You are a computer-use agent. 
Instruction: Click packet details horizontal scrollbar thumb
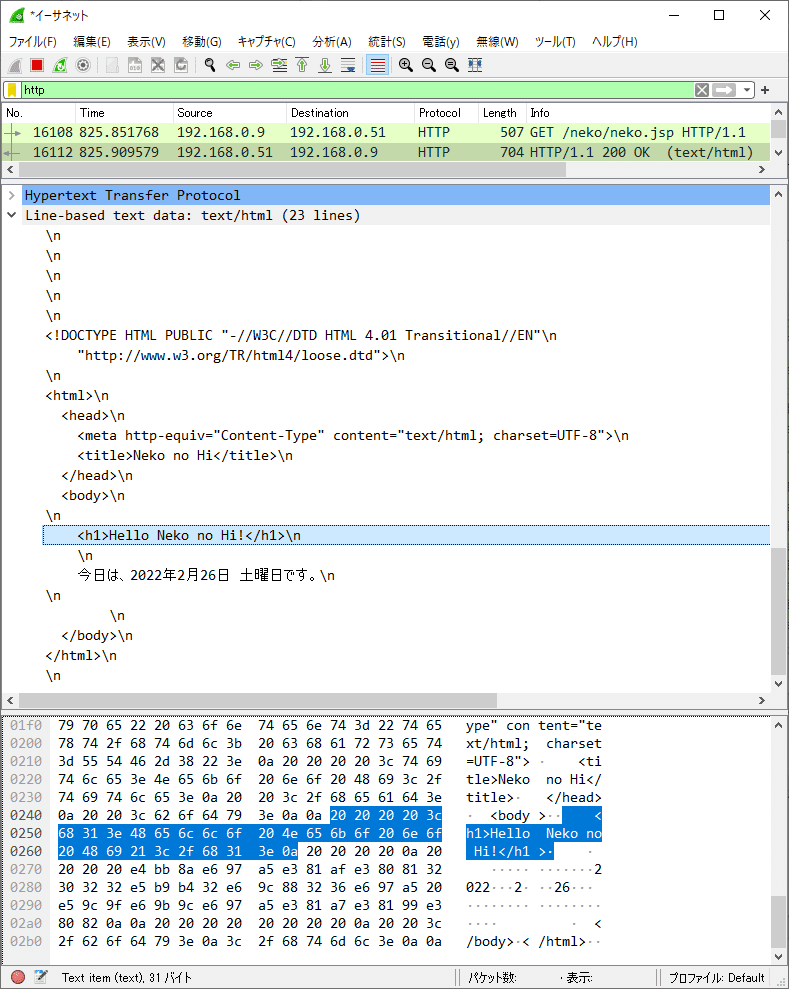pos(258,700)
